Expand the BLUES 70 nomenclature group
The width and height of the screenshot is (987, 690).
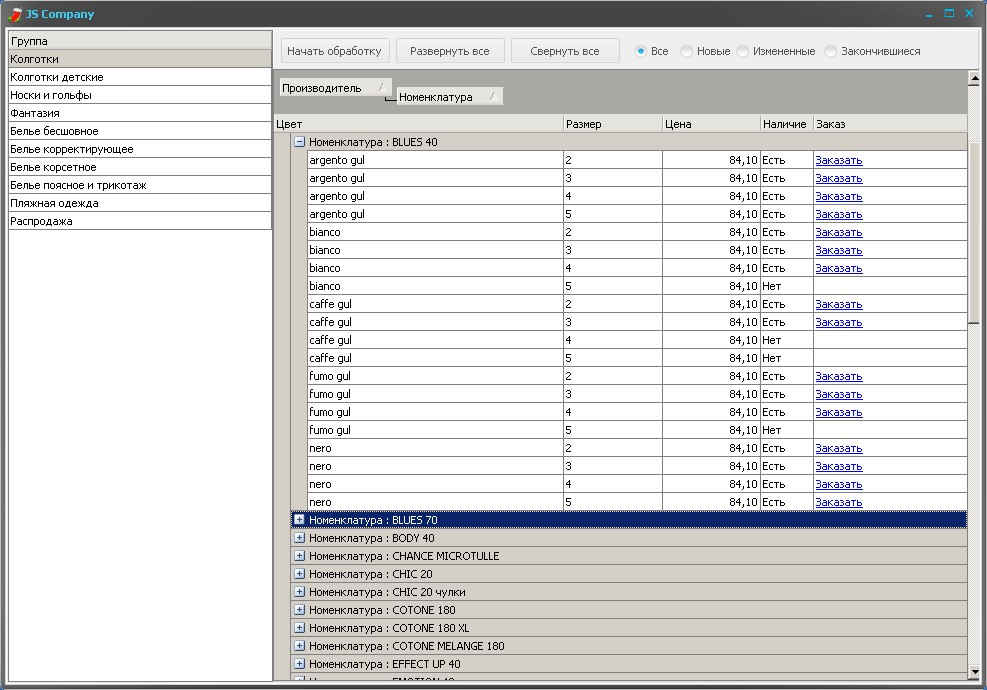tap(299, 520)
